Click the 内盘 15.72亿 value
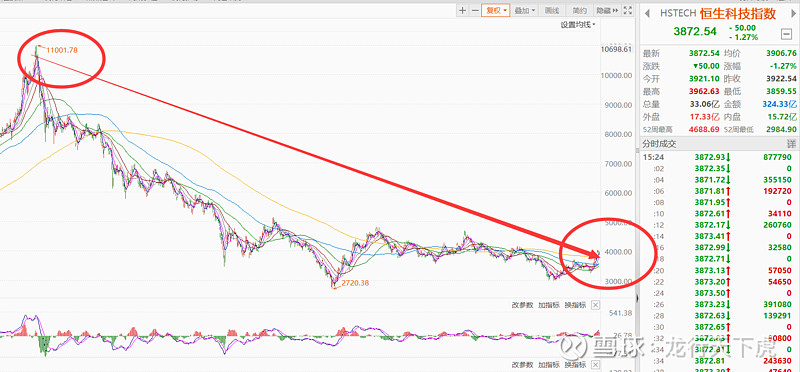Image resolution: width=800 pixels, height=372 pixels. click(782, 117)
